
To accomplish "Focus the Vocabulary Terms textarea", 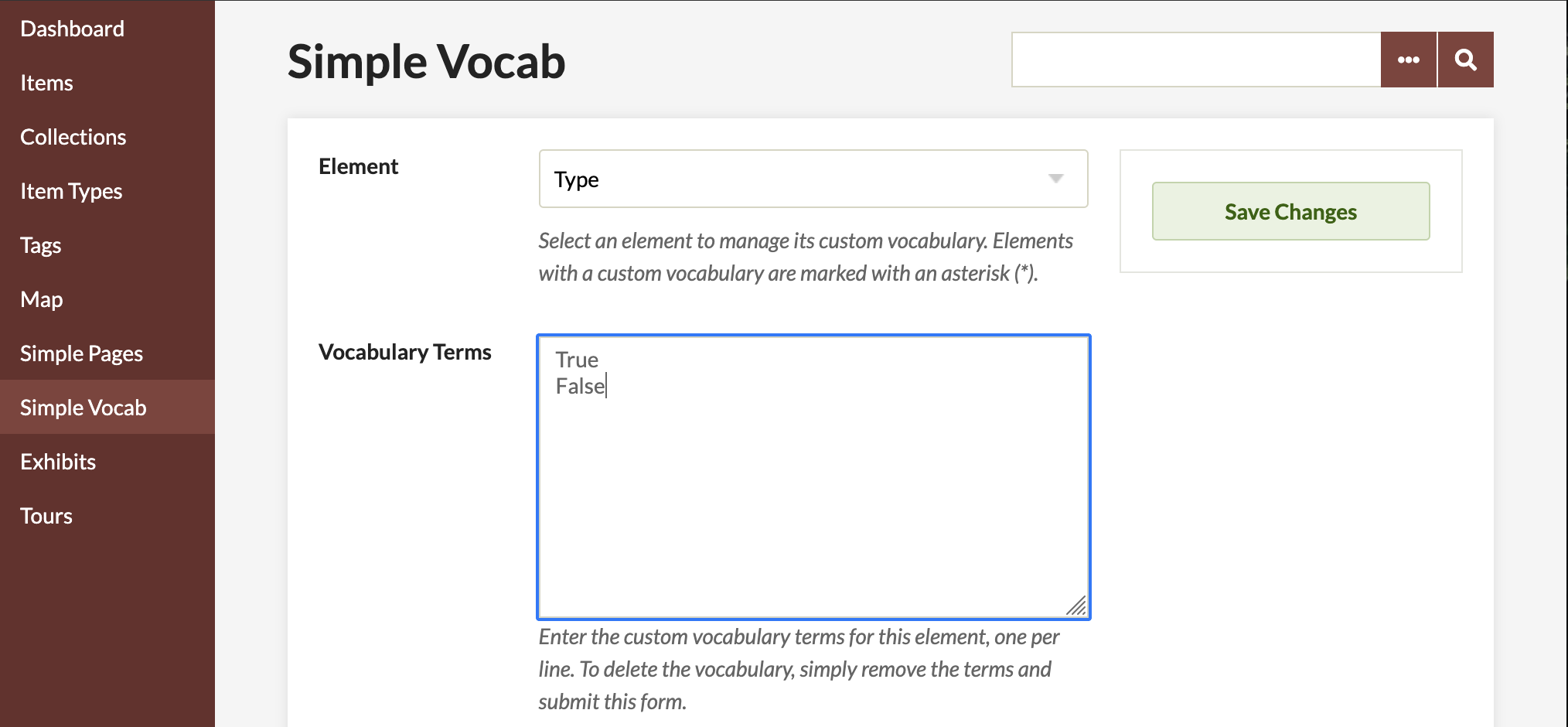I will pos(813,477).
